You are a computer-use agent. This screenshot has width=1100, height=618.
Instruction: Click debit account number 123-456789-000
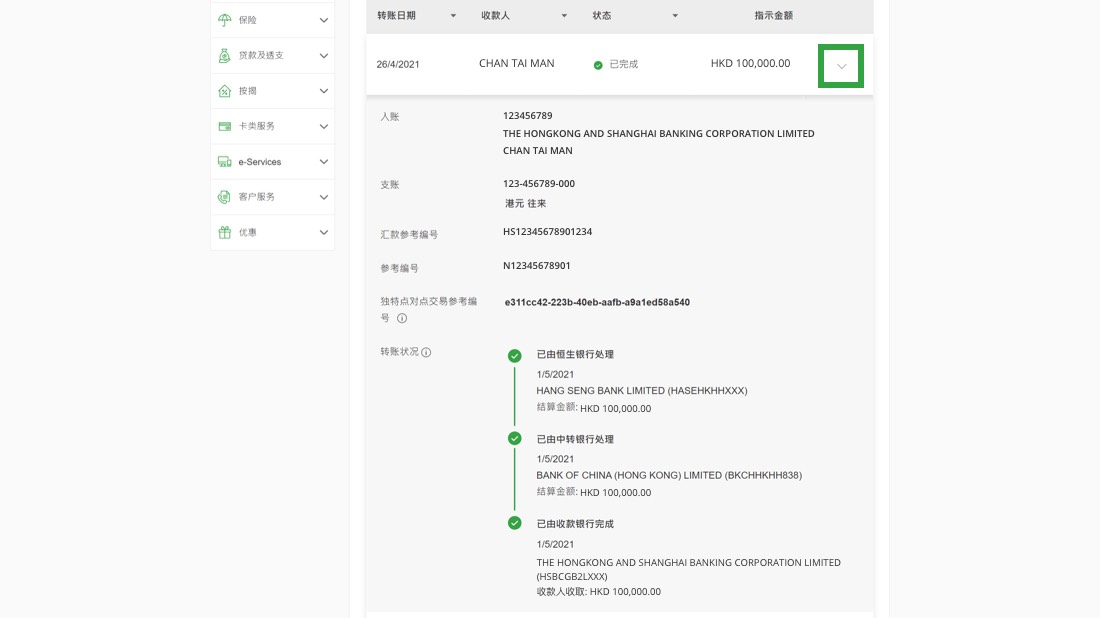point(539,184)
